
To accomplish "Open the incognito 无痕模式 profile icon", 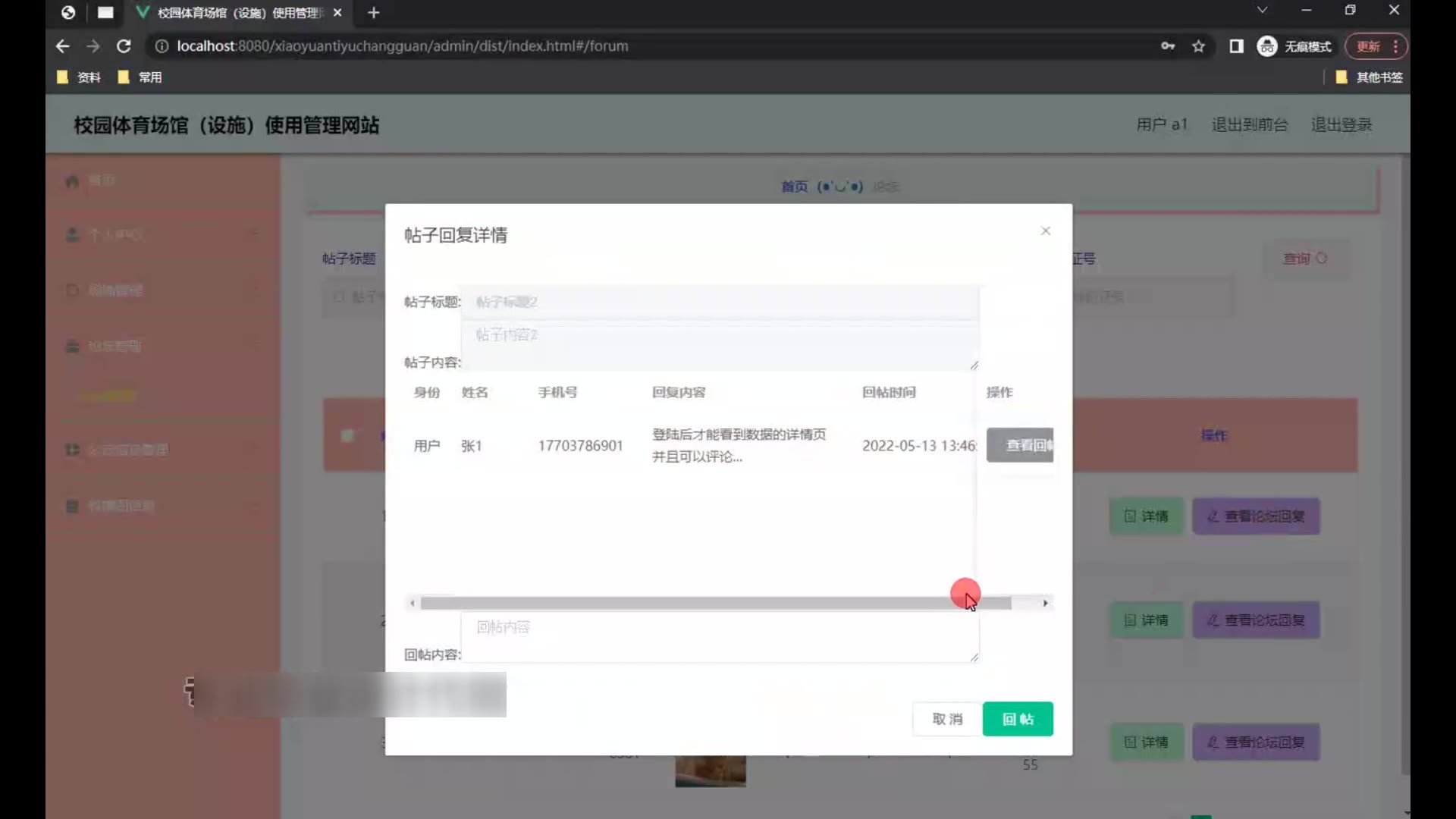I will 1267,46.
